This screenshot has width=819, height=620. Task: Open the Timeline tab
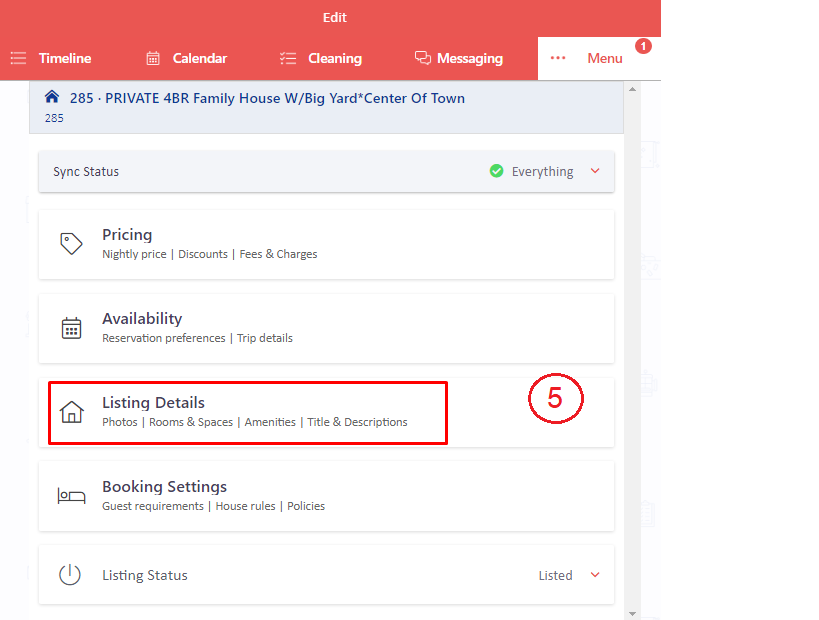coord(65,58)
